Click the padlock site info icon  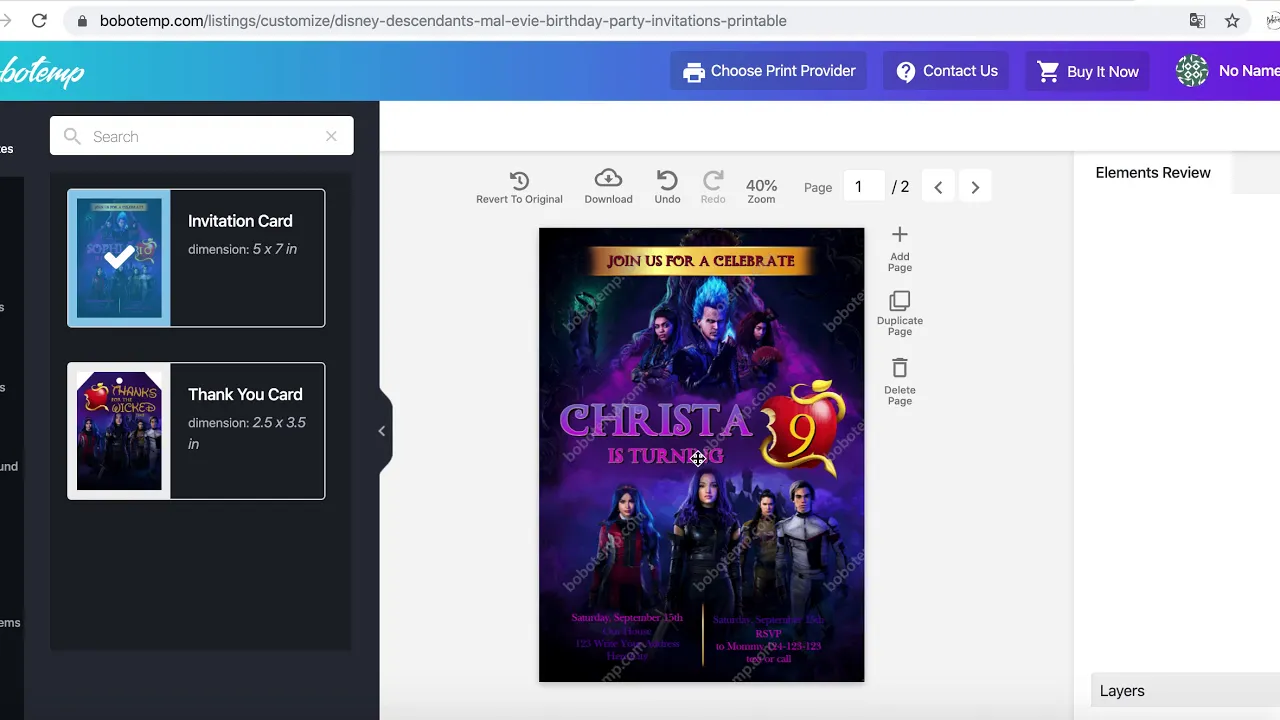click(x=82, y=21)
